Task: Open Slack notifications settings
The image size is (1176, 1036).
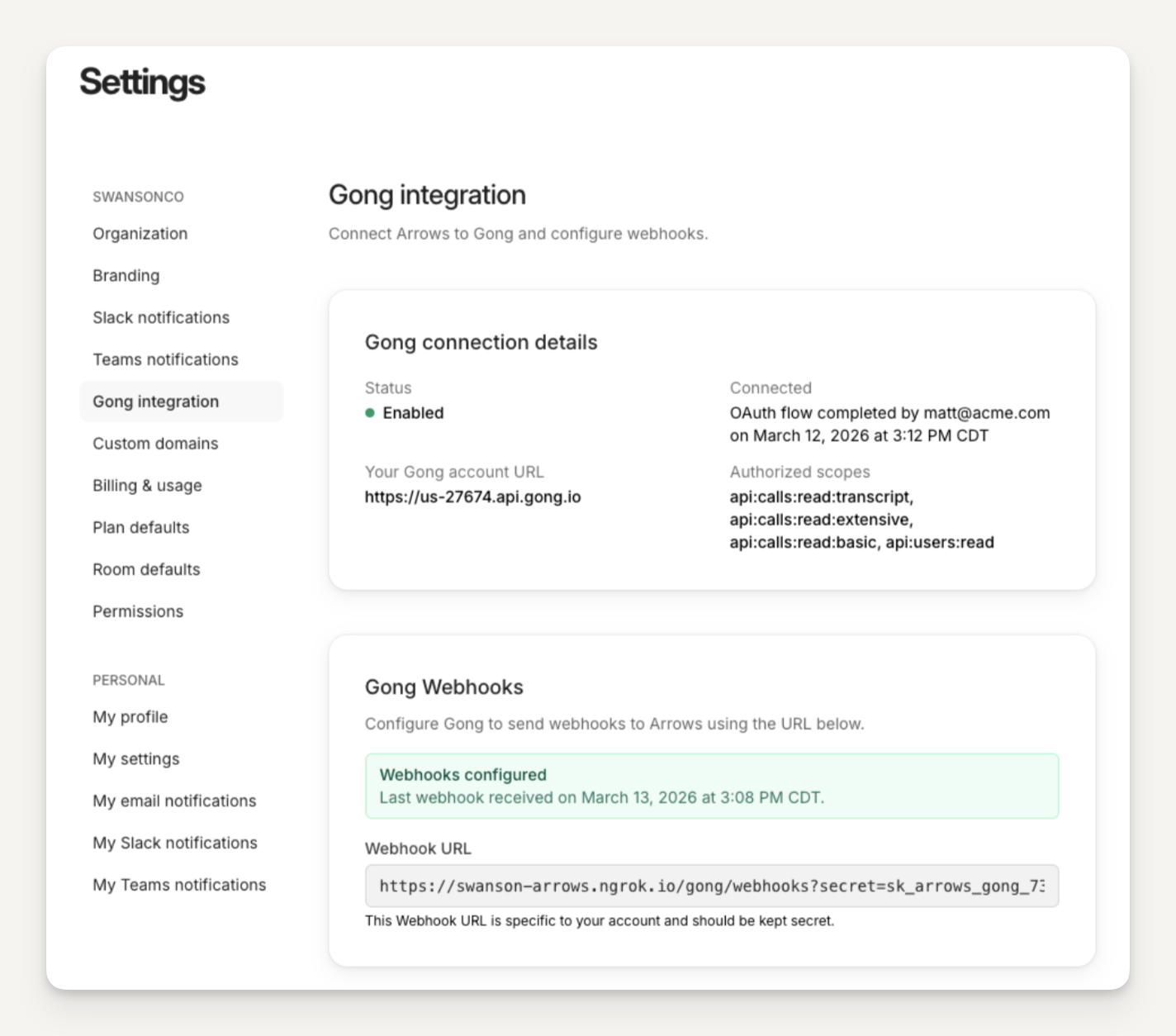Action: coord(161,318)
